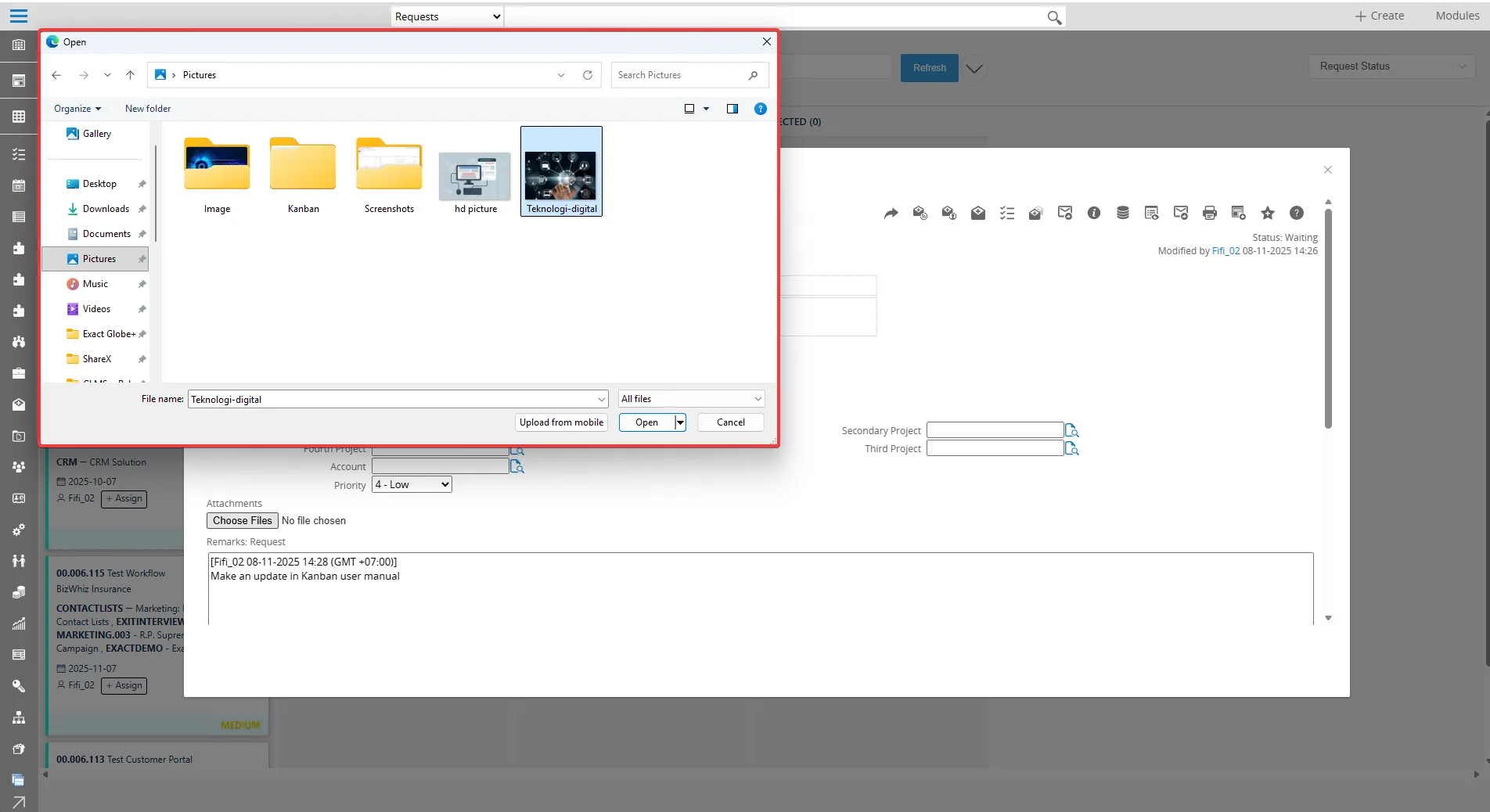The width and height of the screenshot is (1490, 812).
Task: Click the forward share arrow icon
Action: click(x=891, y=213)
